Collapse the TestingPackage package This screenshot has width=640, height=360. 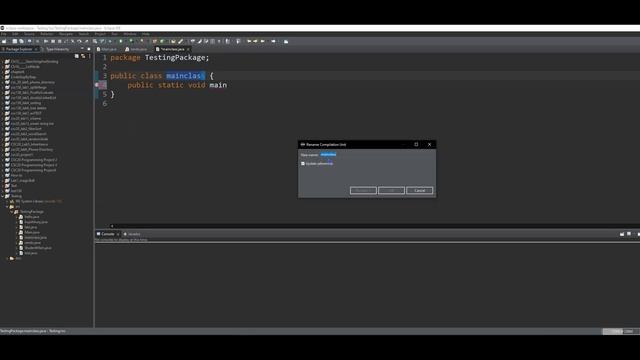click(12, 212)
